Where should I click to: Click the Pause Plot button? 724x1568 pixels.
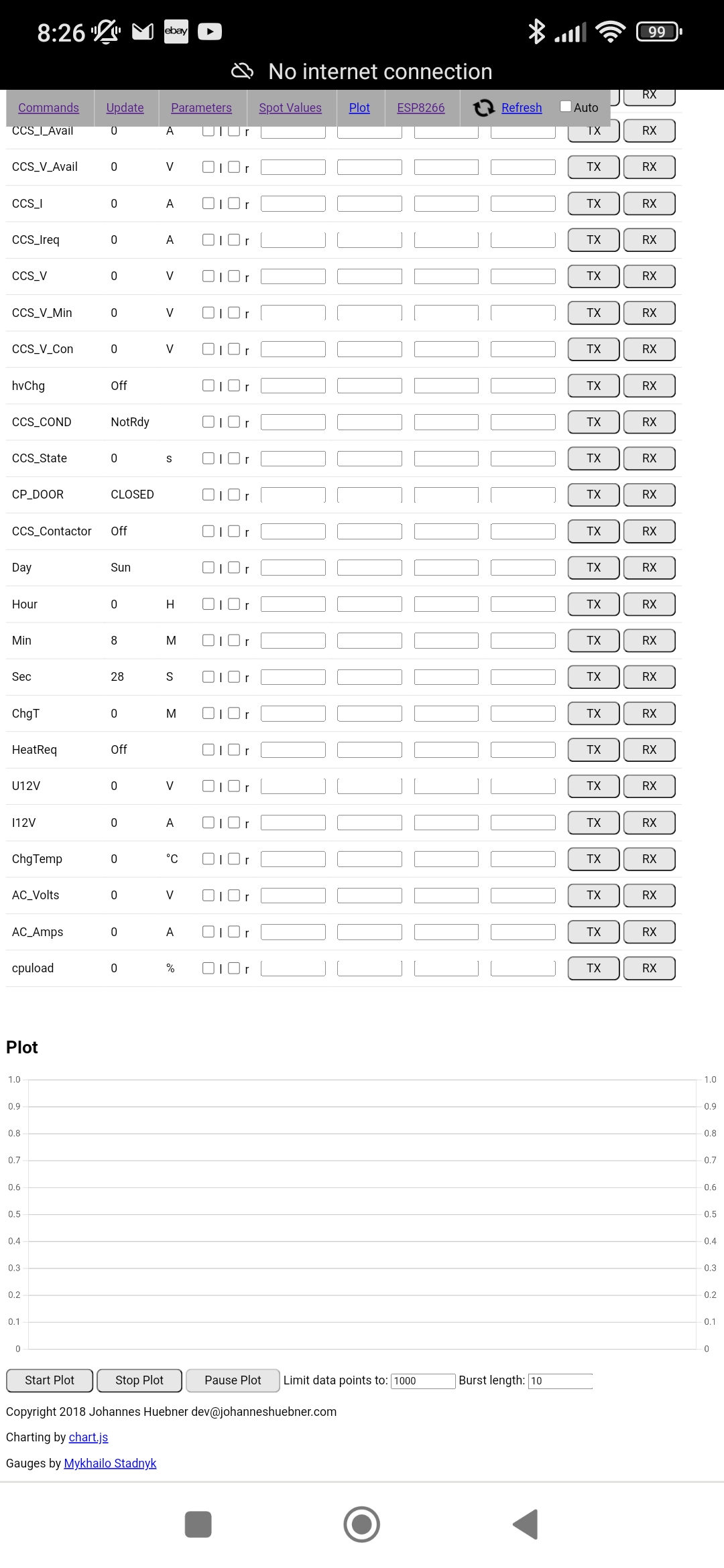(x=233, y=1380)
